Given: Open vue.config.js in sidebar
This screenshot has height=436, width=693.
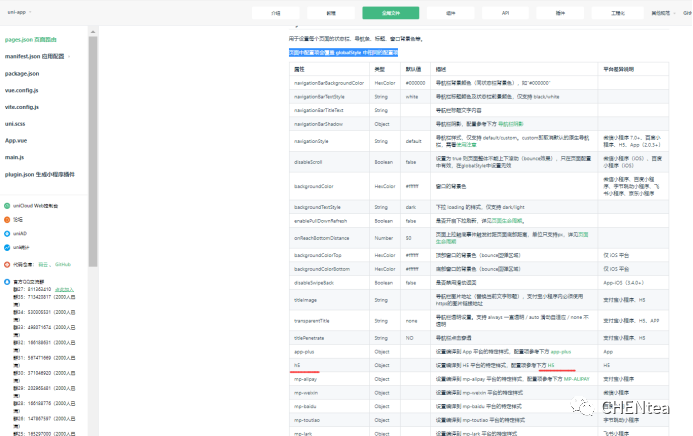Looking at the screenshot, I should pyautogui.click(x=22, y=89).
